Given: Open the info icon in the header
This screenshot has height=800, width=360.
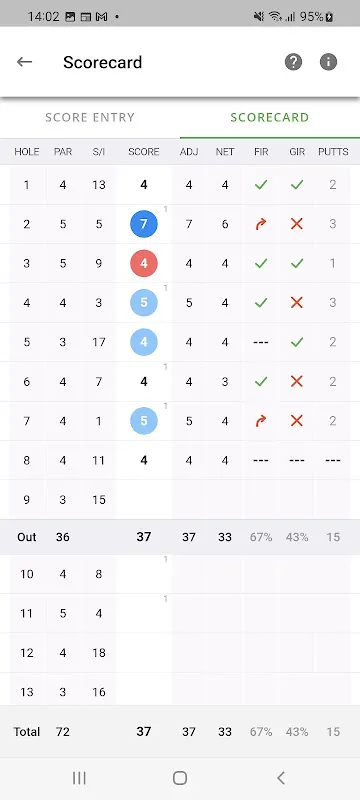Looking at the screenshot, I should click(328, 62).
